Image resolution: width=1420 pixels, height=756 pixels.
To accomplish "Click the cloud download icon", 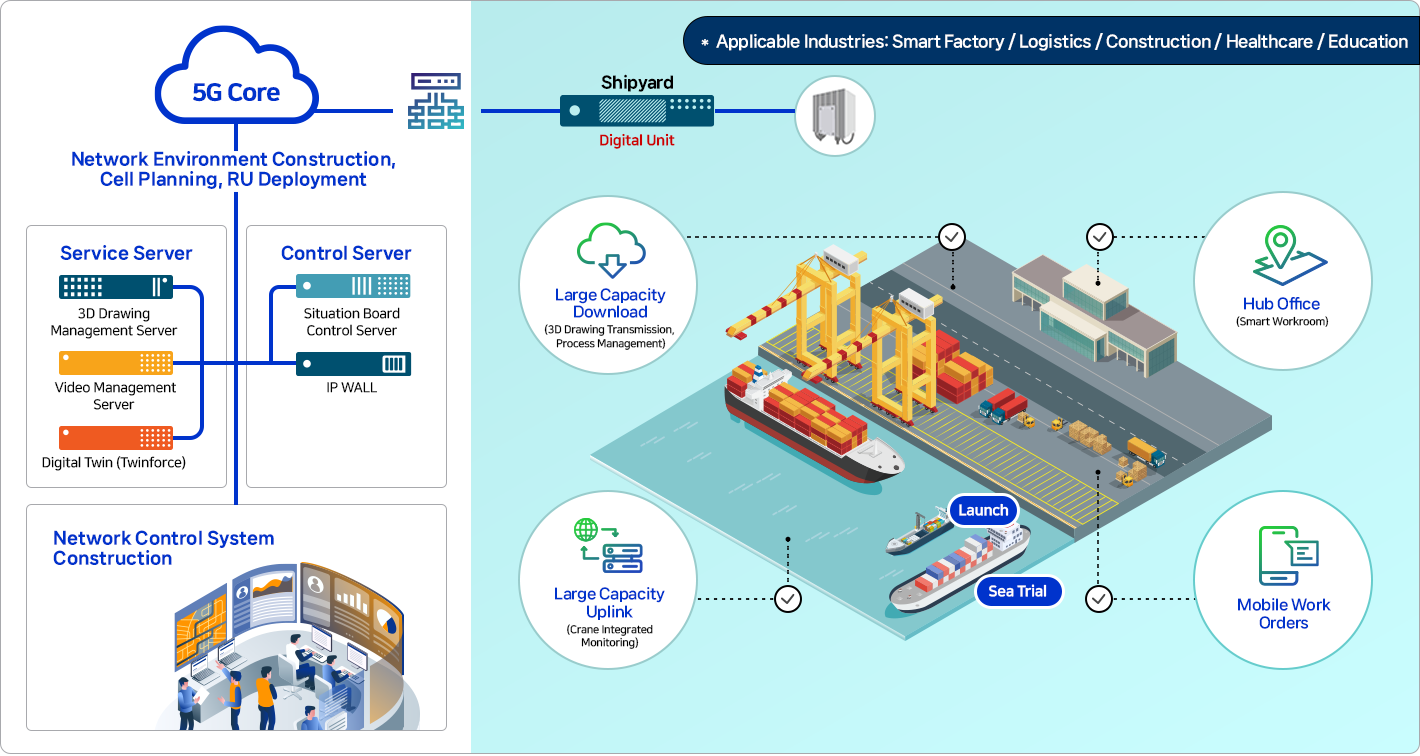I will [x=610, y=250].
